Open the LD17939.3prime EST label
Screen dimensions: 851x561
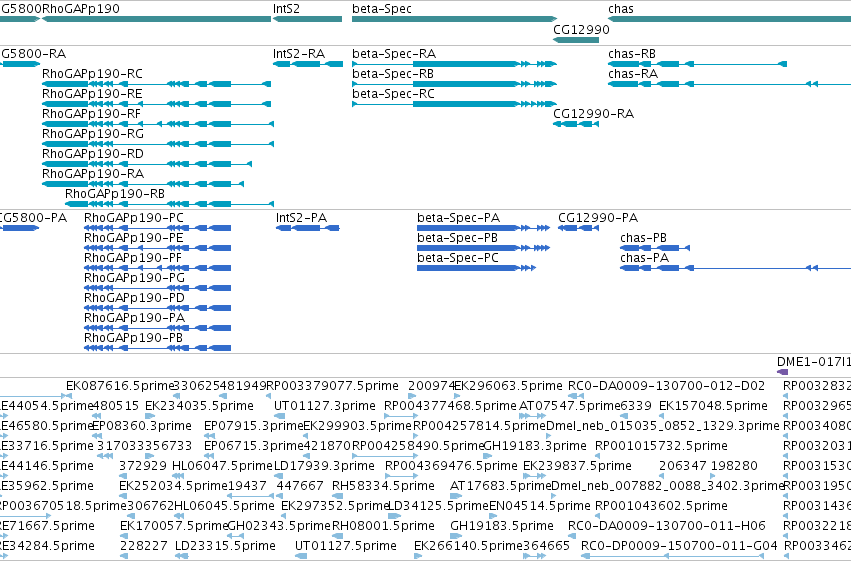click(x=324, y=467)
